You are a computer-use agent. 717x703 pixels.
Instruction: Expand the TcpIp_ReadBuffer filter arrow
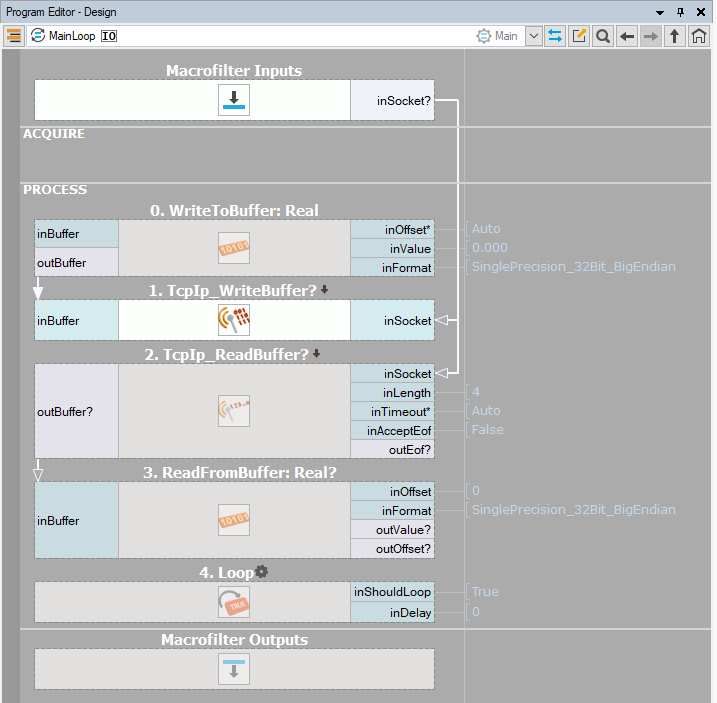317,353
